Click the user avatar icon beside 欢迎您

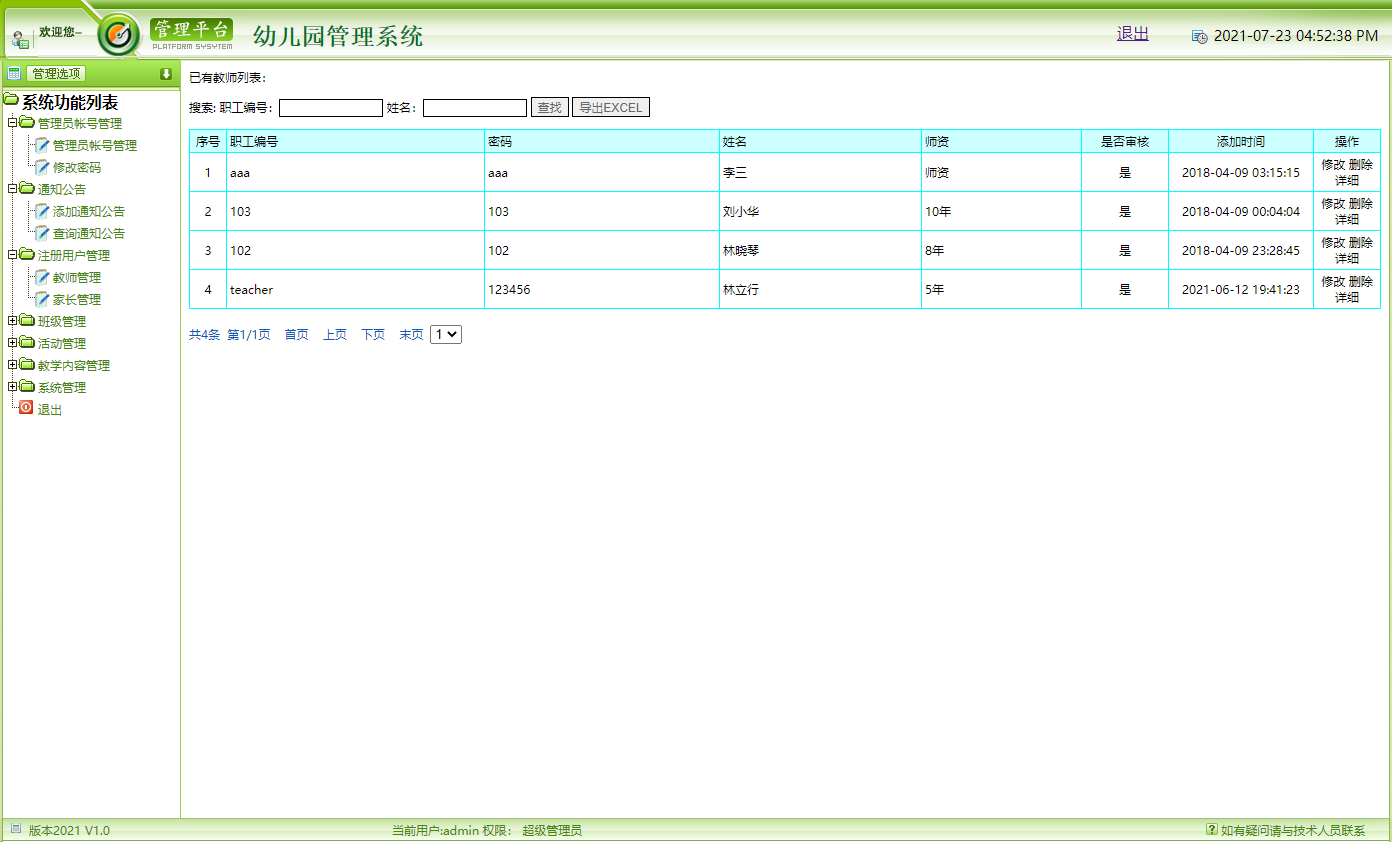click(20, 39)
